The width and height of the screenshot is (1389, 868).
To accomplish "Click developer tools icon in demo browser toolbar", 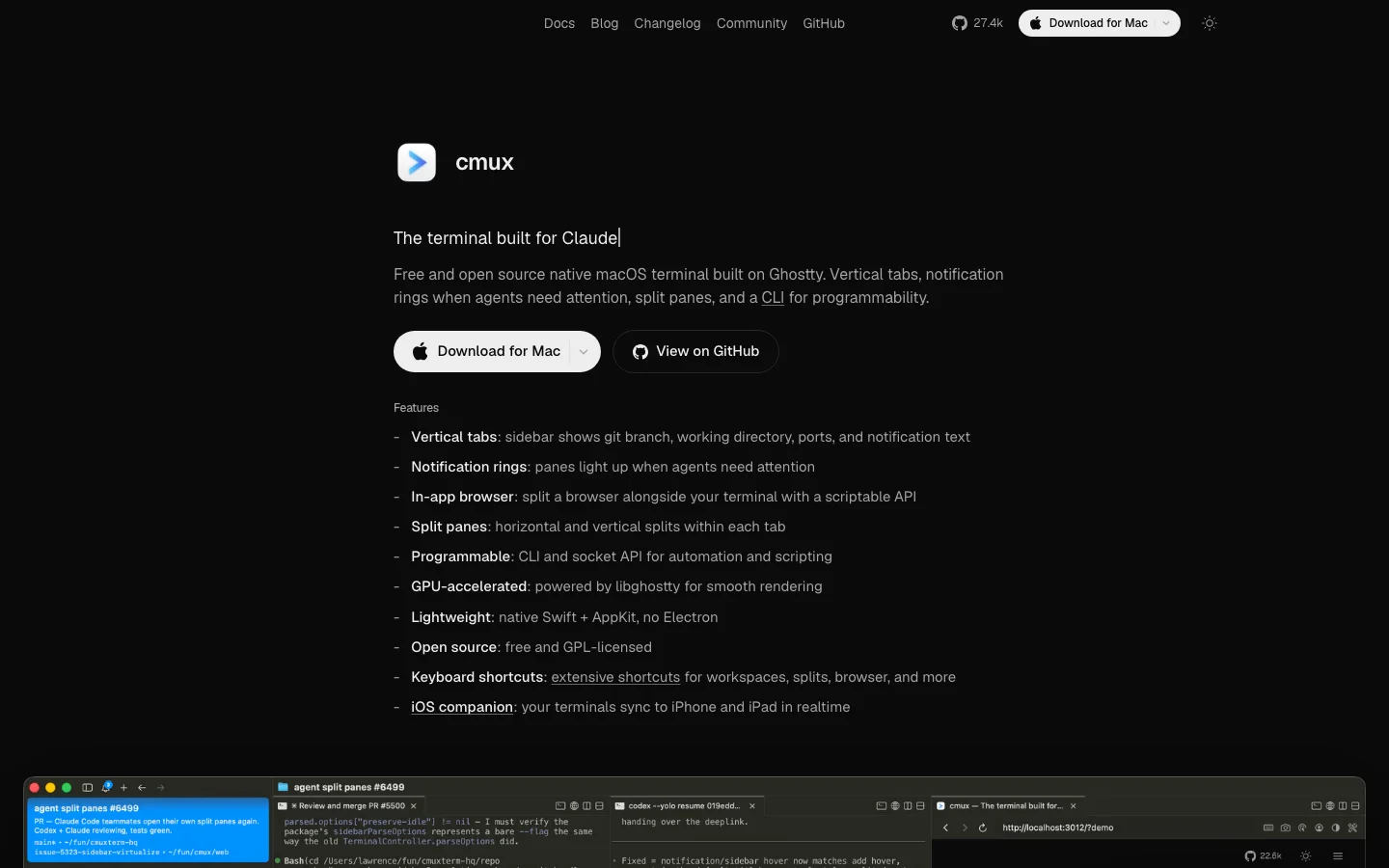I will click(x=1352, y=827).
